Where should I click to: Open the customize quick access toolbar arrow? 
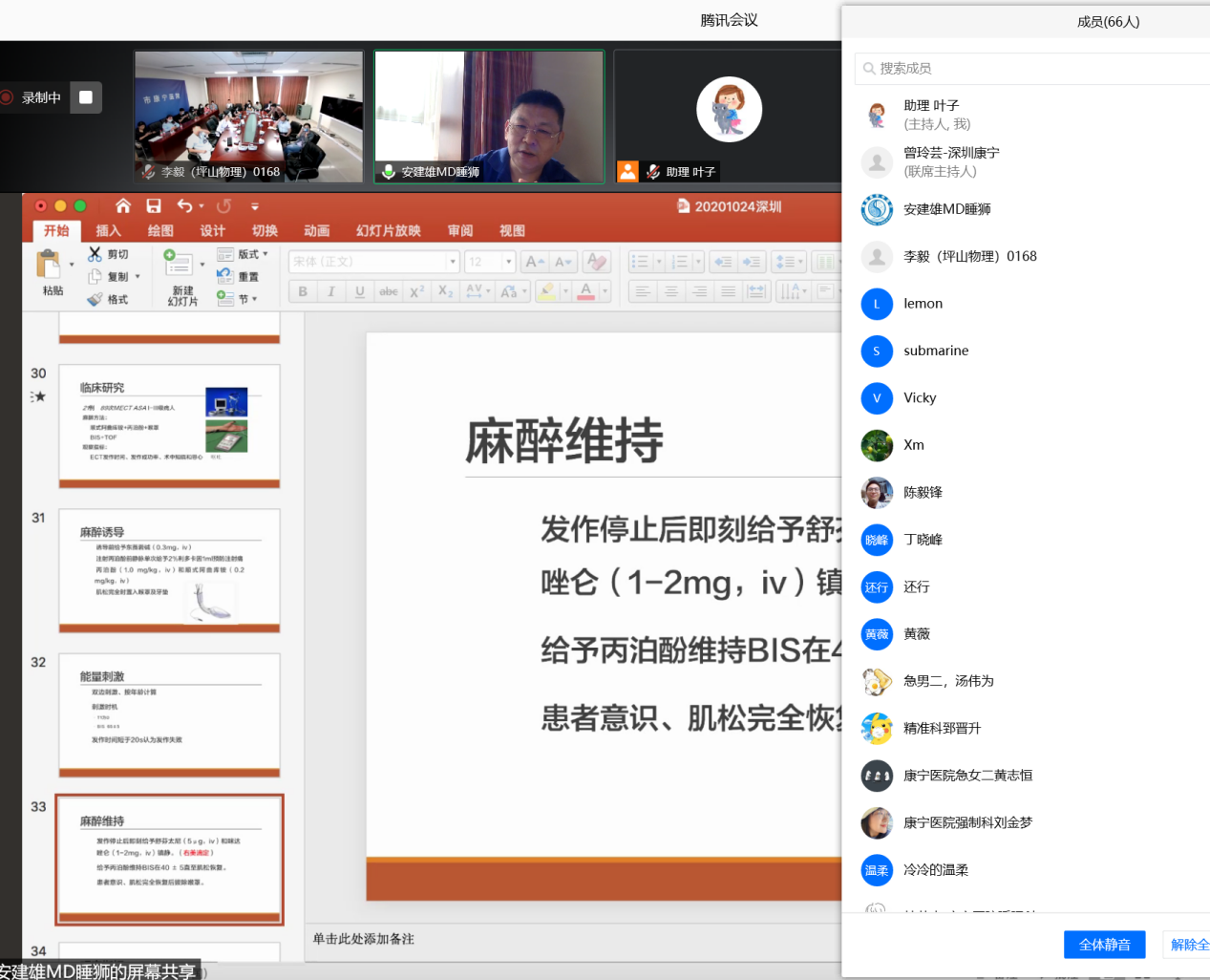tap(255, 206)
